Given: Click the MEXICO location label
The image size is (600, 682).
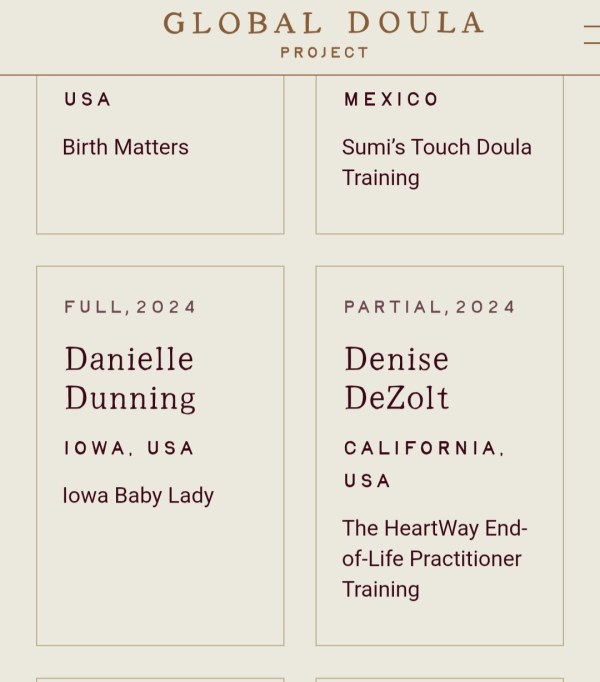Looking at the screenshot, I should (x=391, y=99).
